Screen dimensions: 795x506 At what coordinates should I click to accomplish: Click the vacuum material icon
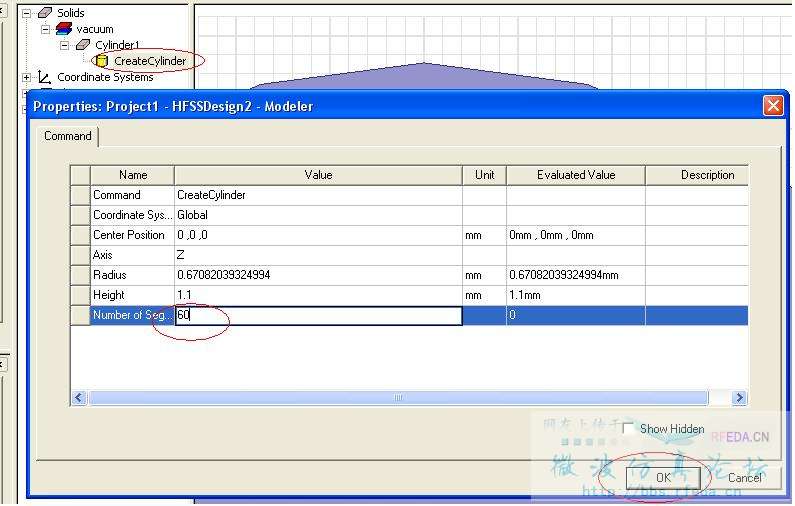(x=64, y=29)
